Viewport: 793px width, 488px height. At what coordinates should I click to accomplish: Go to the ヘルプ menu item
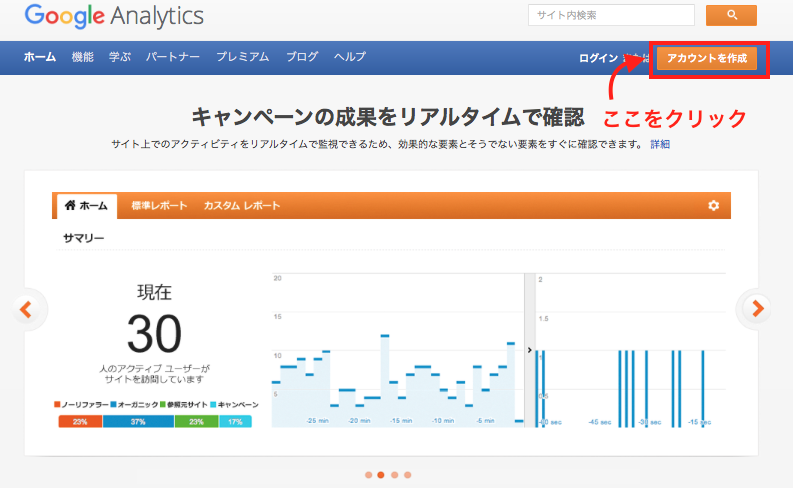(350, 57)
